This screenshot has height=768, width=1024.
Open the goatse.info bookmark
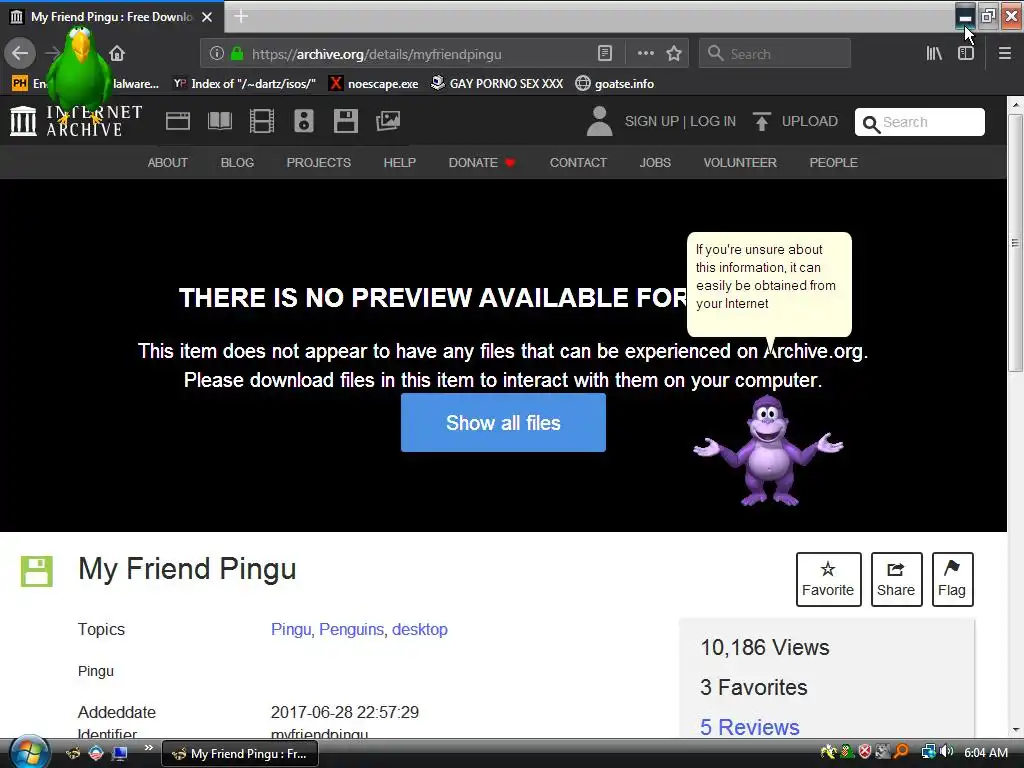point(615,84)
